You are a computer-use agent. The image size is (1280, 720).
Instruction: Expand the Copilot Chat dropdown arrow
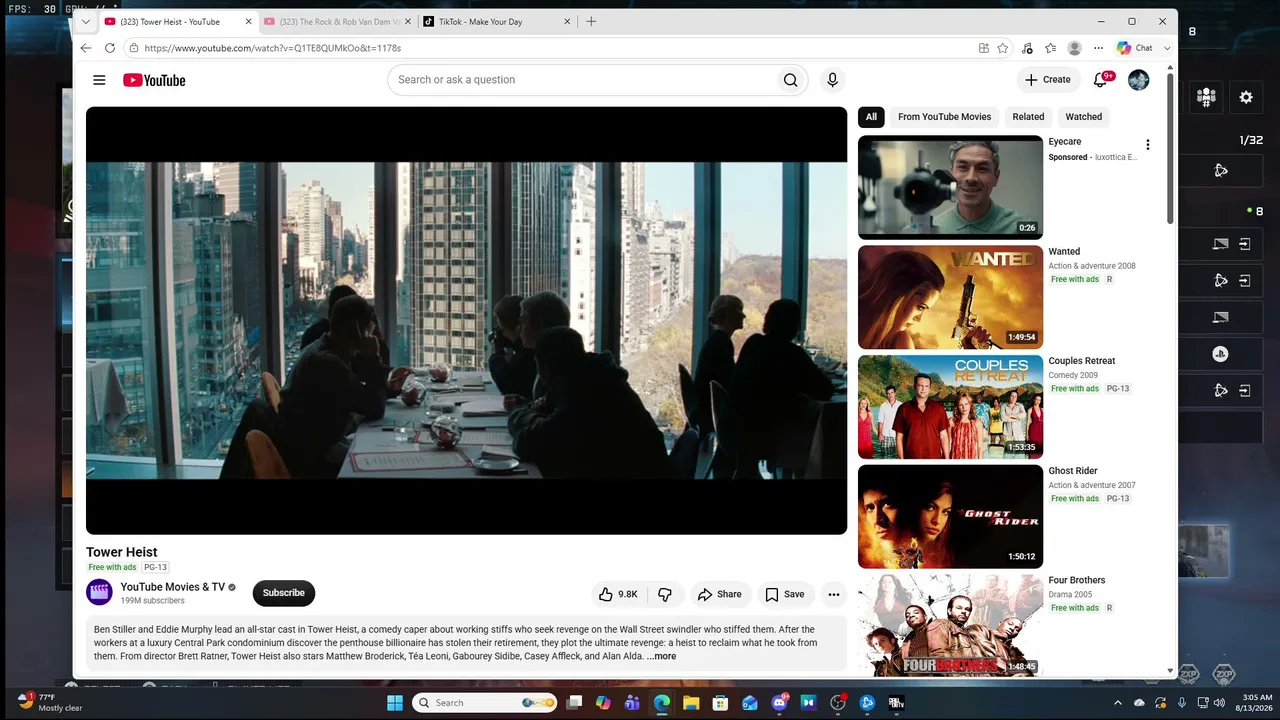(x=1167, y=48)
